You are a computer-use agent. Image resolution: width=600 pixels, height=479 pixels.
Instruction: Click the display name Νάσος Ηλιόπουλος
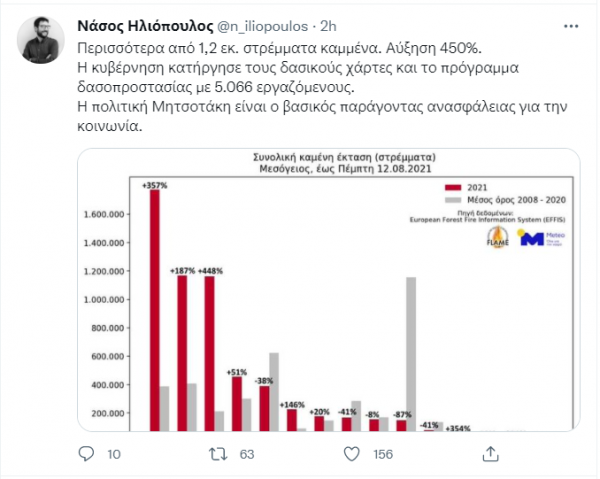(x=145, y=26)
